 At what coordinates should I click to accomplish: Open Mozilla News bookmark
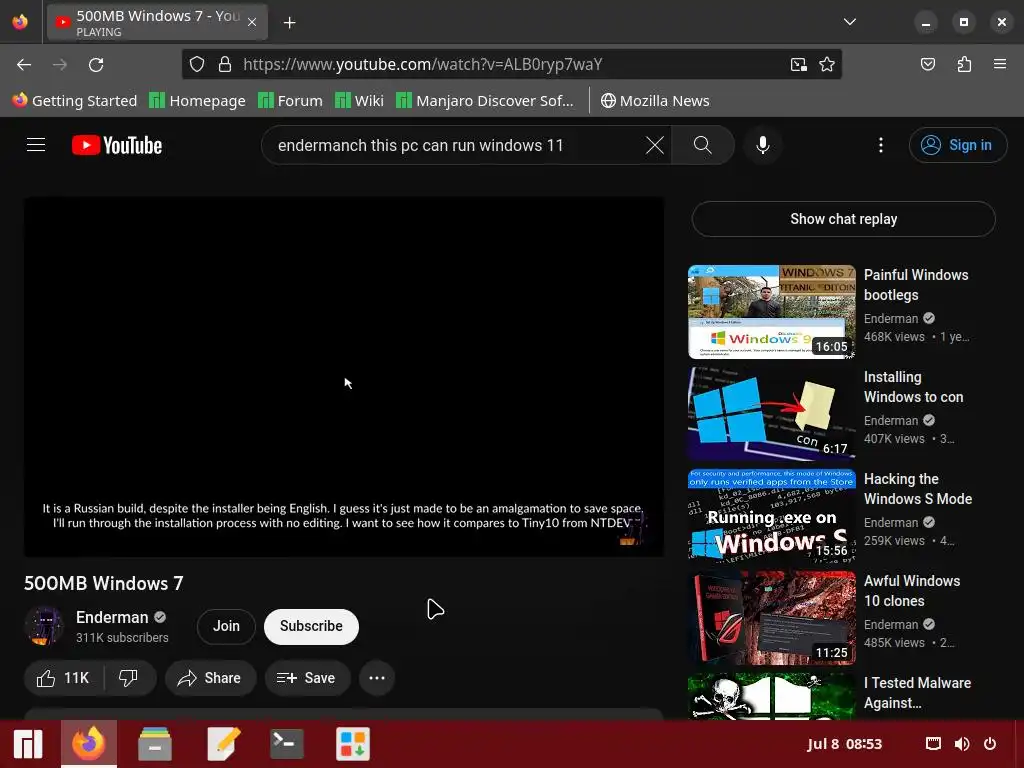(x=655, y=101)
